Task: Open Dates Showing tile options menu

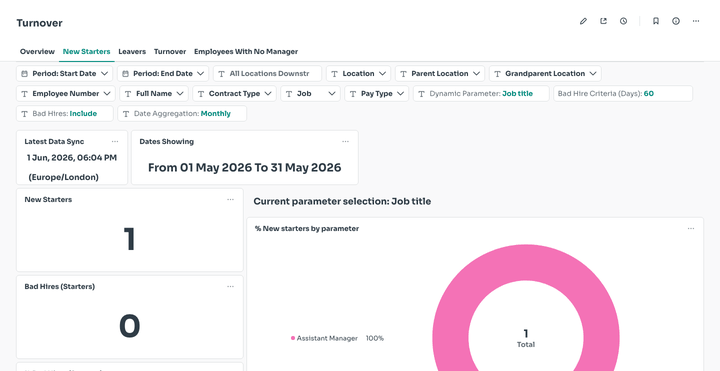Action: point(345,141)
